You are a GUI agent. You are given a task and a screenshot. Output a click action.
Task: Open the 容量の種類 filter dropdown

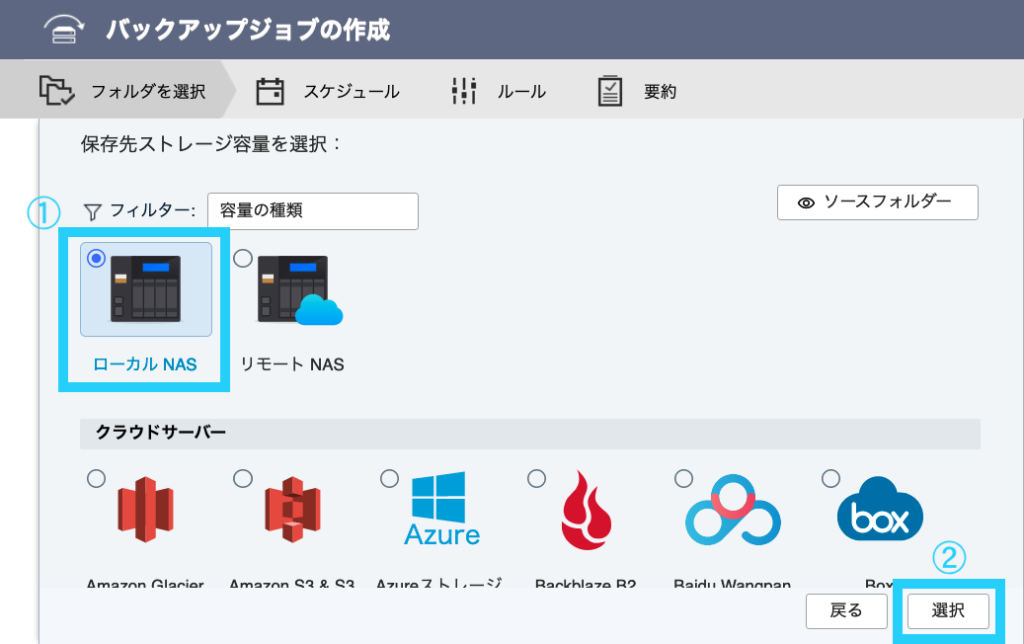[313, 211]
